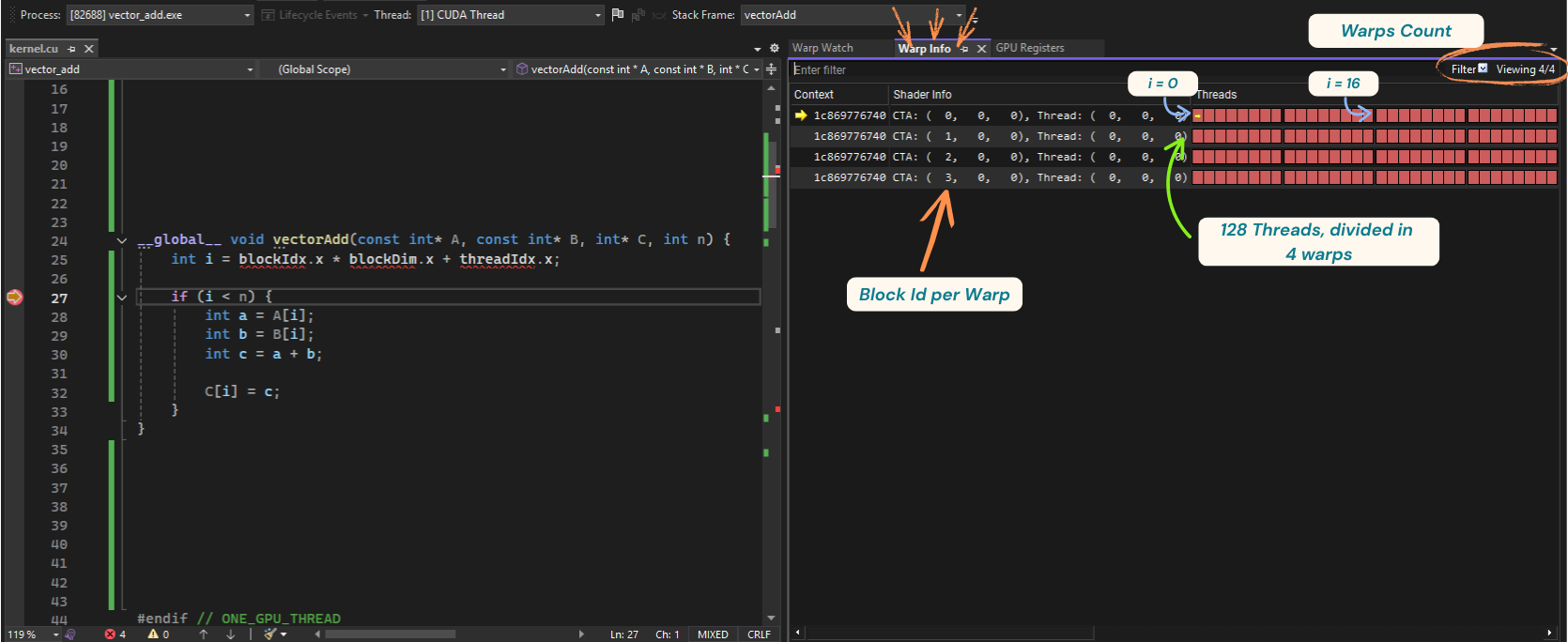The height and width of the screenshot is (642, 1568).
Task: Click line number 32 in the editor
Action: 59,393
